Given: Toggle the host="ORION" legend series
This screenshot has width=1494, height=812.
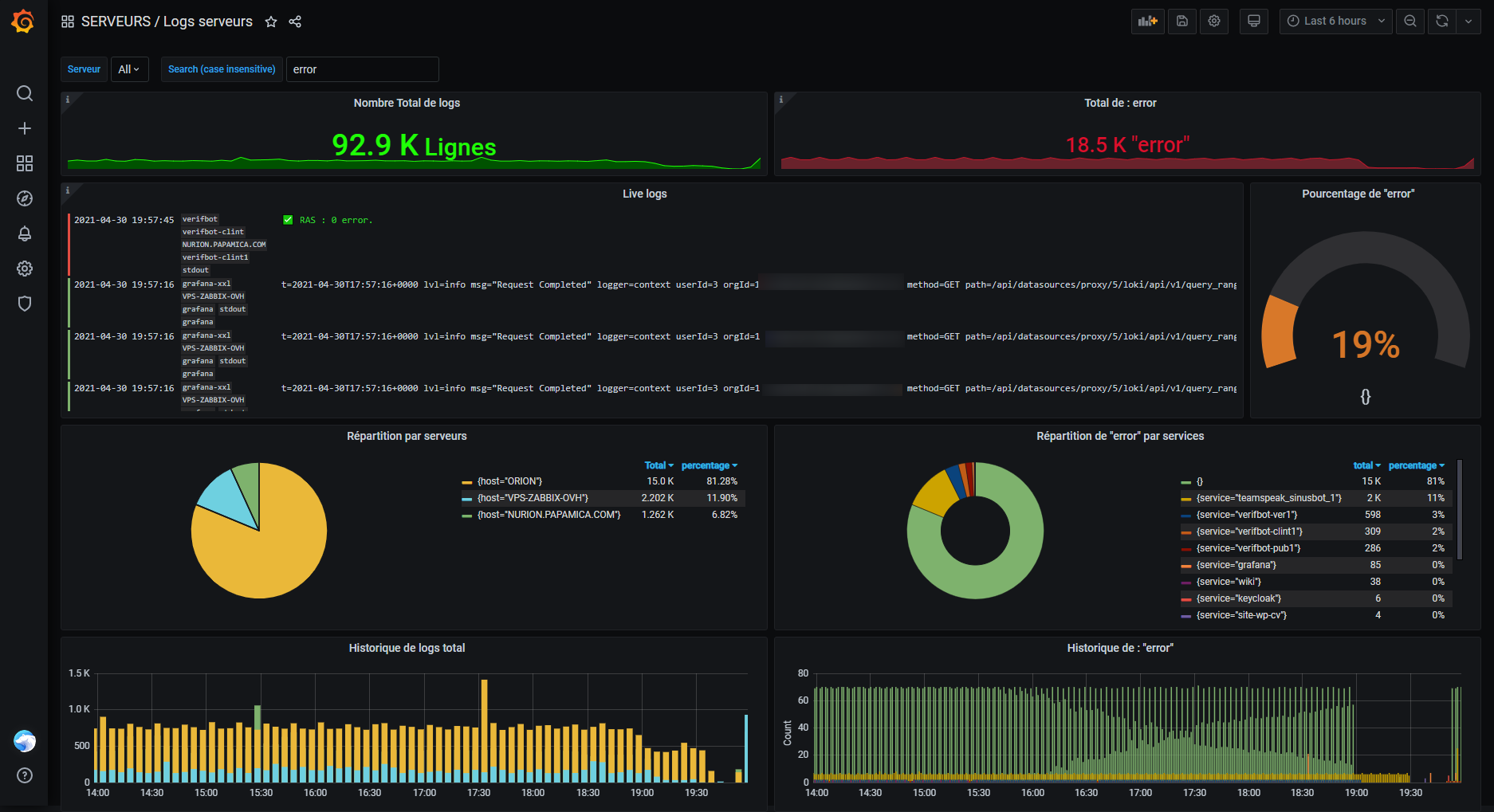Looking at the screenshot, I should tap(509, 481).
